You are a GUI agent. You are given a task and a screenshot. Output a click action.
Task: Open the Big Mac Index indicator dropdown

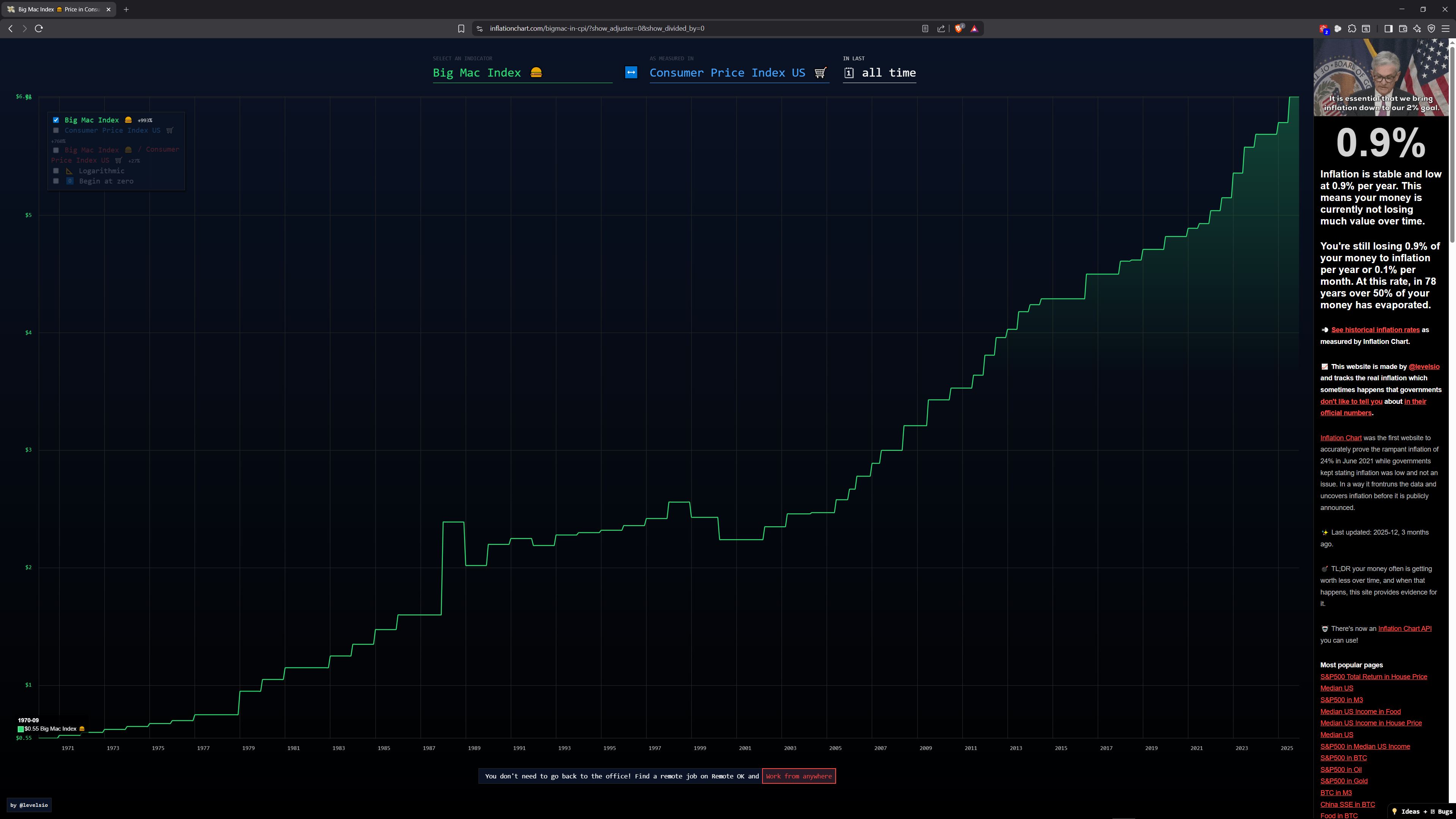tap(522, 73)
